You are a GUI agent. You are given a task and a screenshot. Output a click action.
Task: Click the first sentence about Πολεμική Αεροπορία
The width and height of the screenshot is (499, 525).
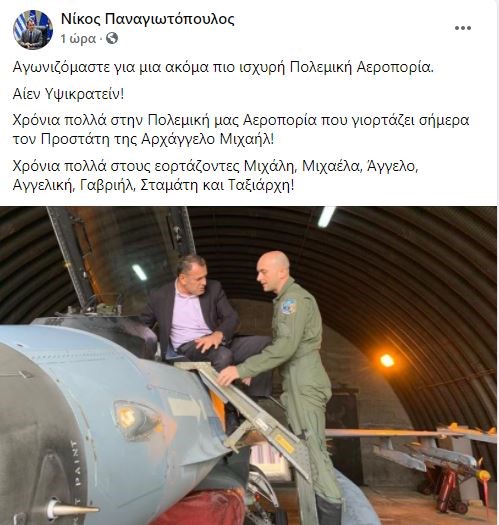pyautogui.click(x=223, y=68)
